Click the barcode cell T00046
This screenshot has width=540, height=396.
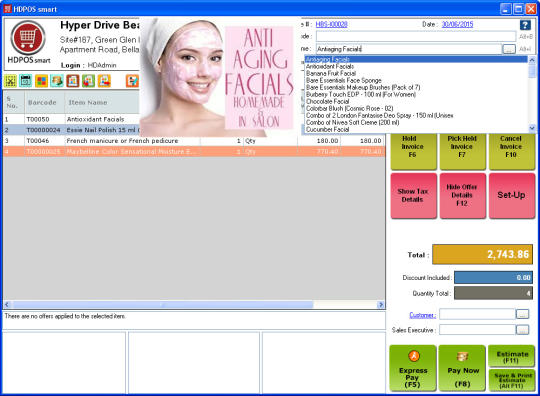44,140
